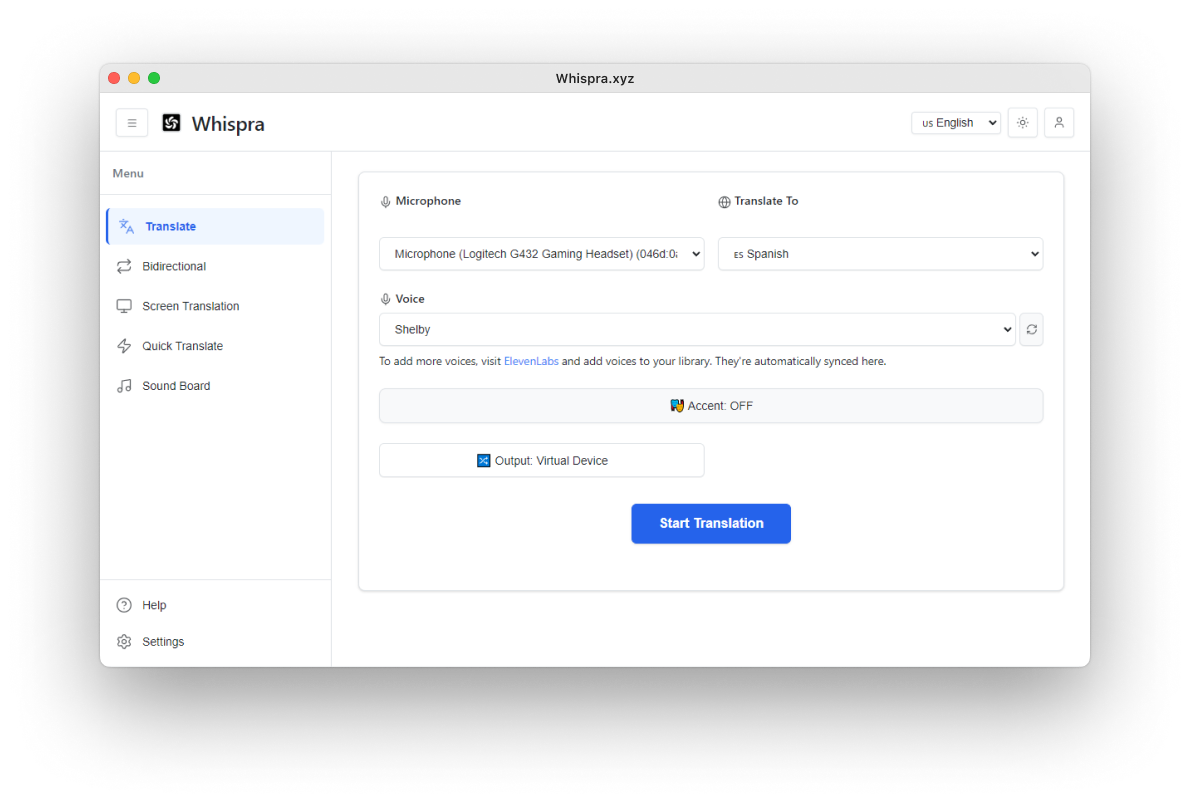
Task: Open the ElevenLabs link
Action: (531, 361)
